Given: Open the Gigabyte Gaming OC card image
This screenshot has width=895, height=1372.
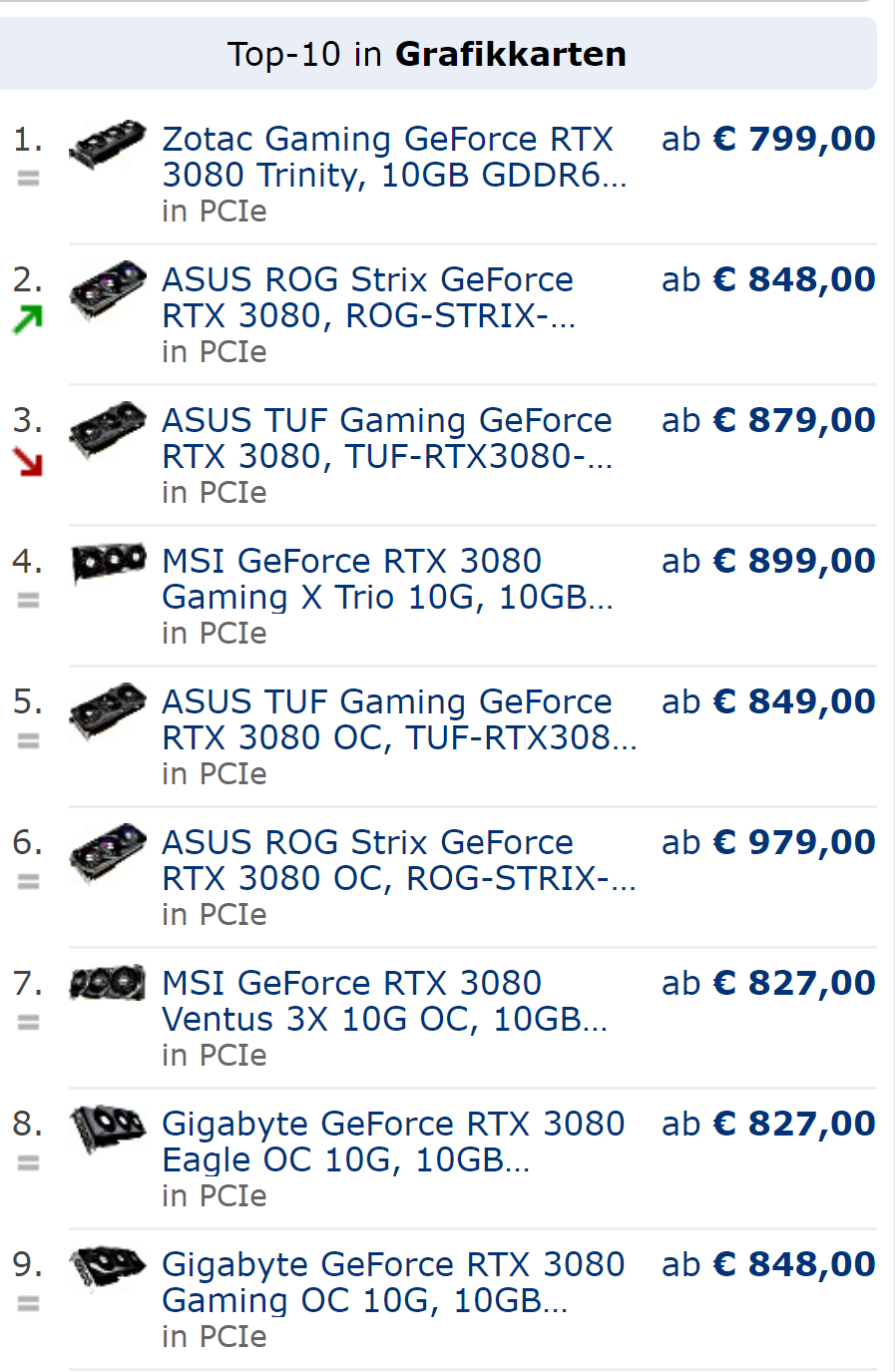Looking at the screenshot, I should pyautogui.click(x=108, y=1268).
